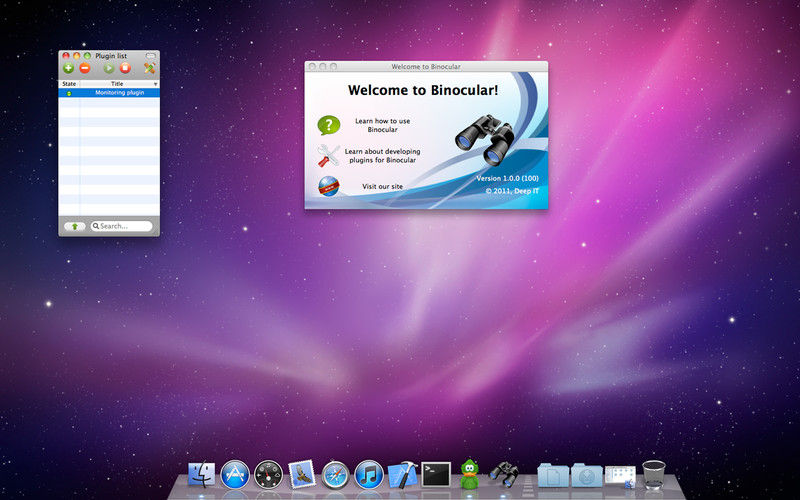800x500 pixels.
Task: Click the green question mark help icon
Action: click(x=329, y=125)
